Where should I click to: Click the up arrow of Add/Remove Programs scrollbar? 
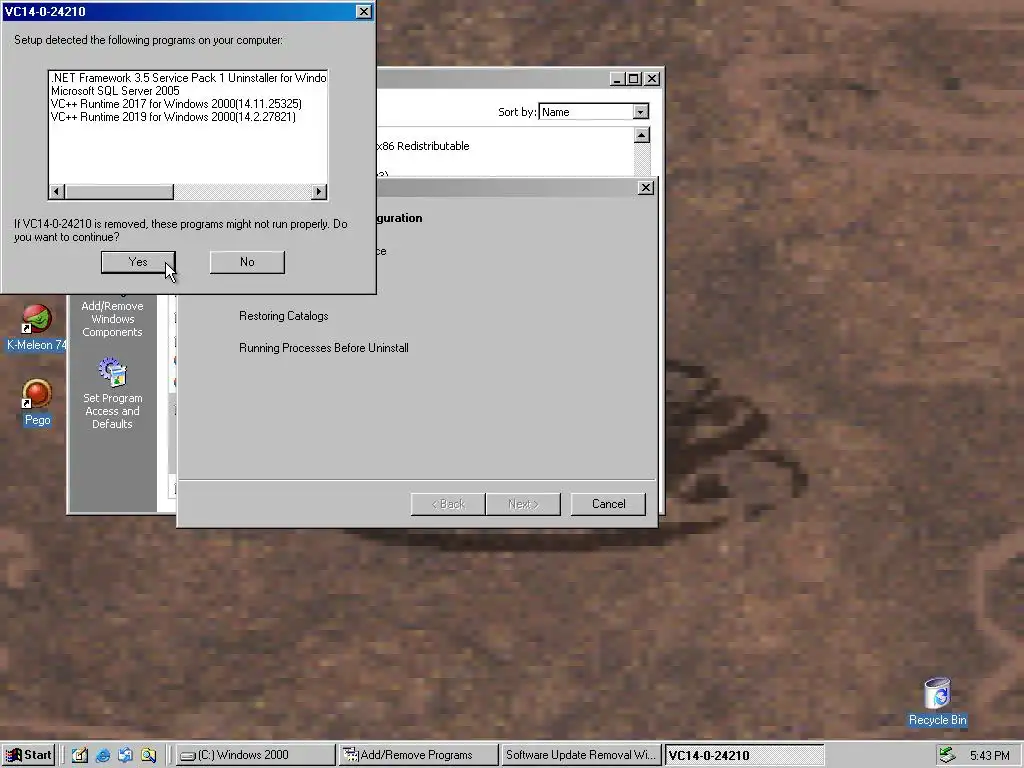(x=642, y=135)
